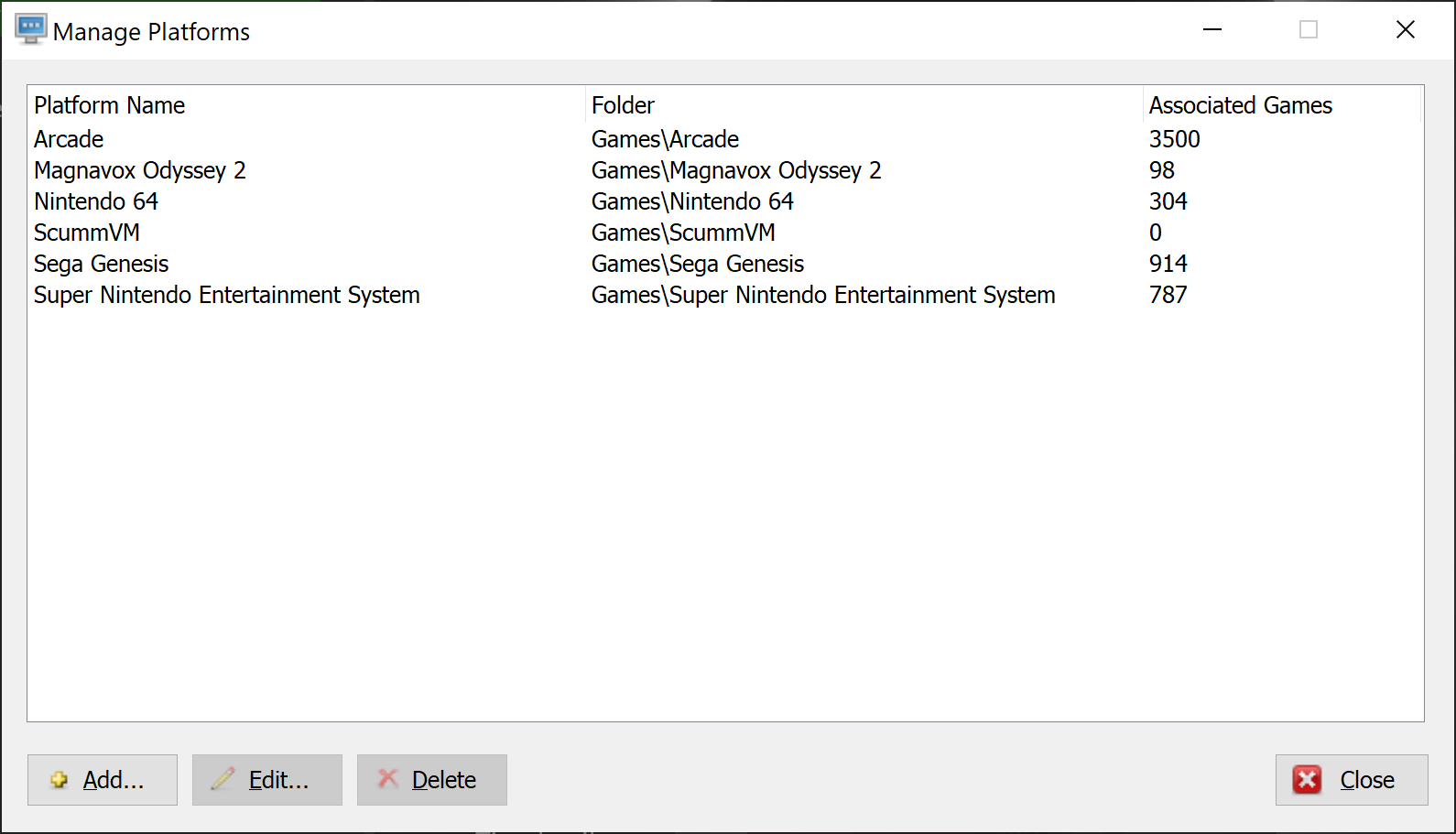Viewport: 1456px width, 834px height.
Task: Click the red X icon on Delete
Action: 388,778
